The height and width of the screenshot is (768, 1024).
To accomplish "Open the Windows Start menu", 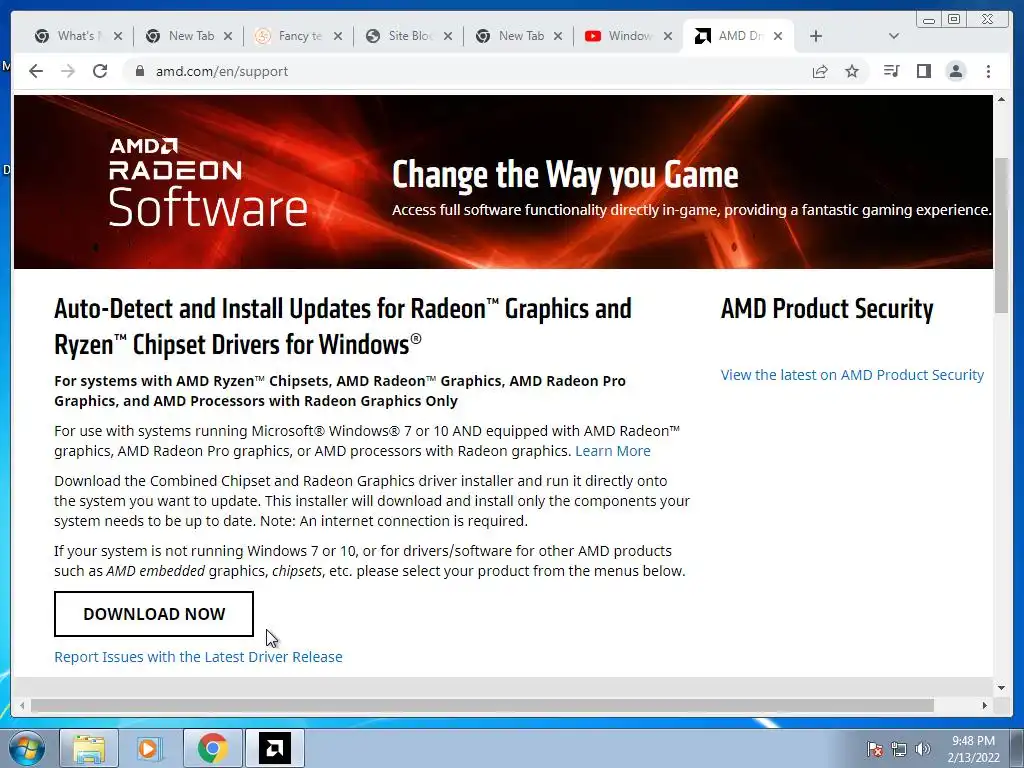I will pyautogui.click(x=26, y=748).
